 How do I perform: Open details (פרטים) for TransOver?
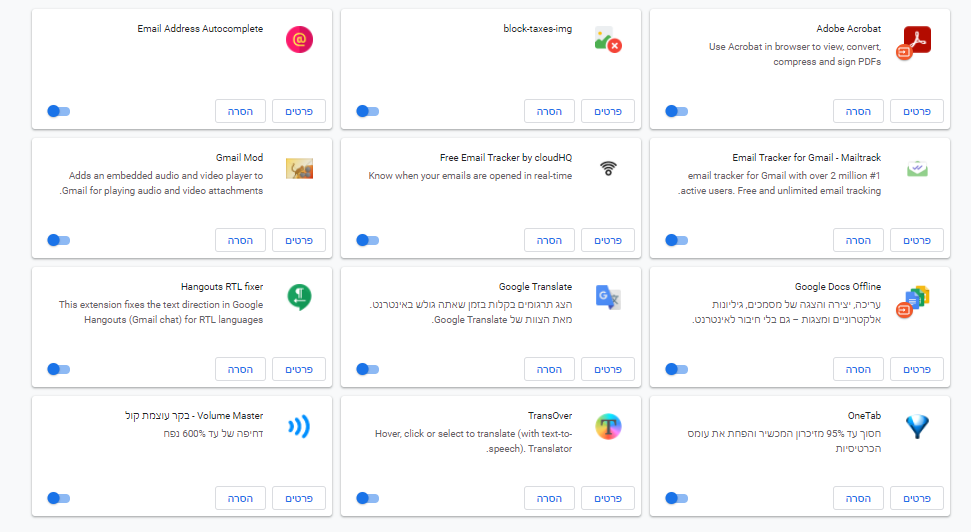tap(608, 498)
